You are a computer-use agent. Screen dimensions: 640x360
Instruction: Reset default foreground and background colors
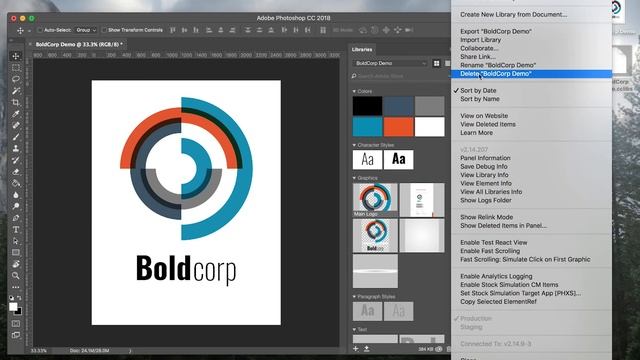12,298
